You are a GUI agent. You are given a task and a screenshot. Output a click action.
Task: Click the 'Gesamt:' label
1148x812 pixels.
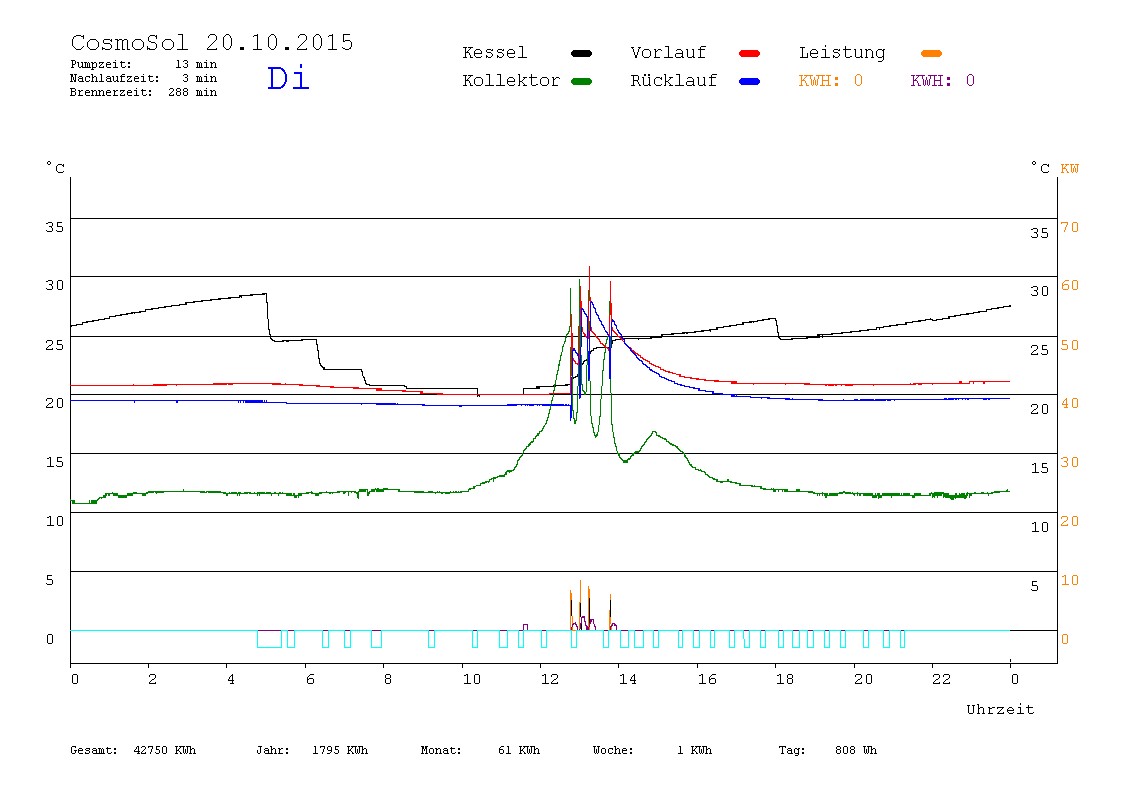[94, 750]
